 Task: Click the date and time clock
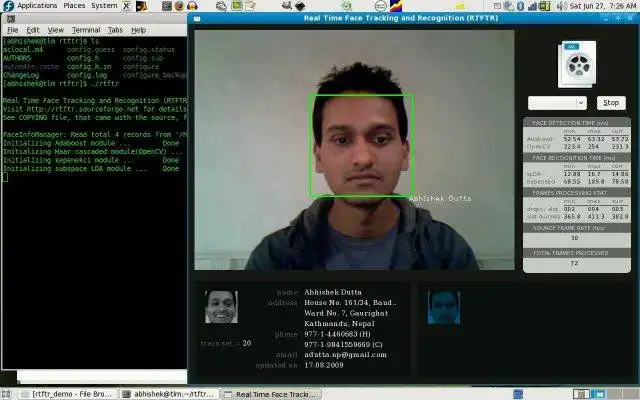tap(603, 6)
